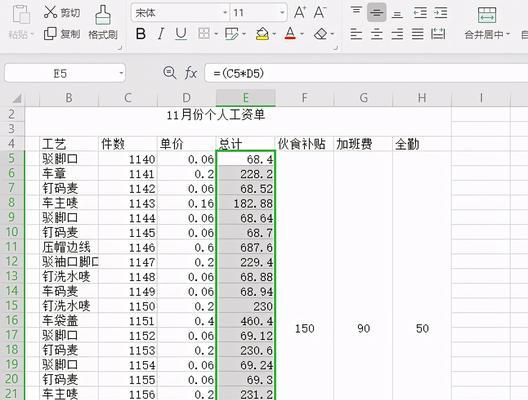The width and height of the screenshot is (528, 400).
Task: Click the 全勤 header cell
Action: pyautogui.click(x=422, y=144)
